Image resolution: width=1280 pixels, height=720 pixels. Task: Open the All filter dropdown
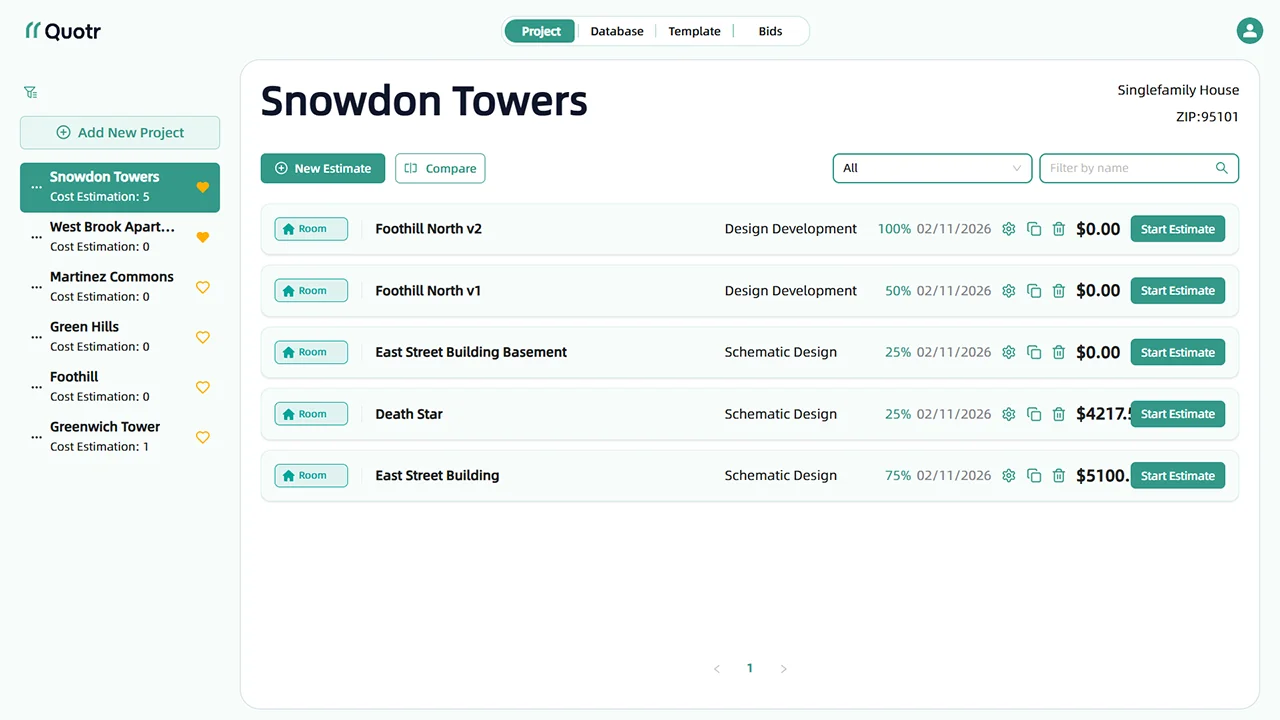coord(932,168)
